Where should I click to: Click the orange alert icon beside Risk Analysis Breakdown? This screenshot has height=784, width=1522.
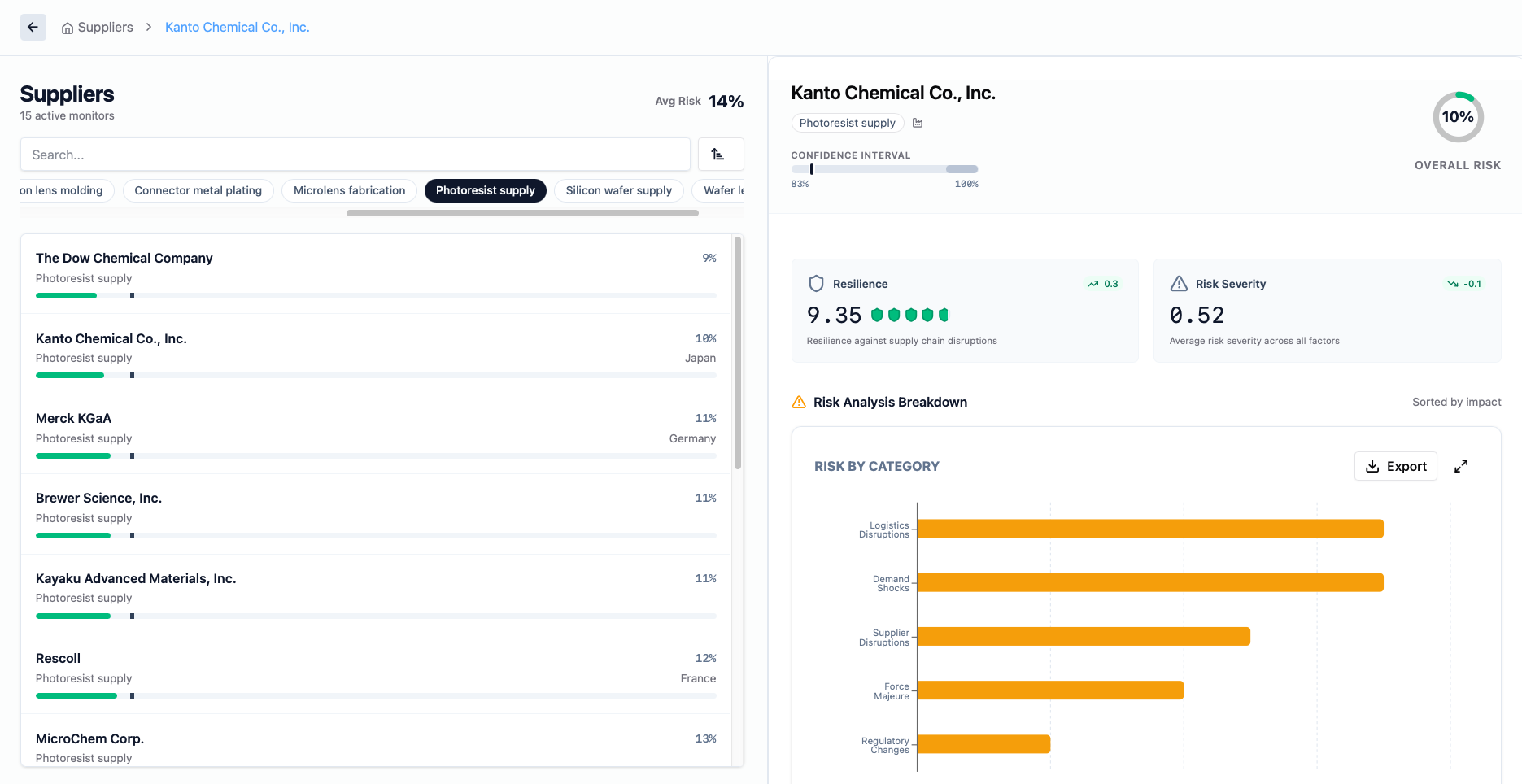798,401
